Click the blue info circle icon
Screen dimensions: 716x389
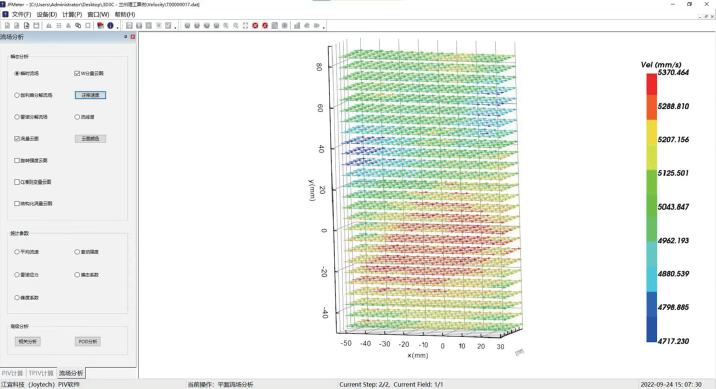[x=110, y=26]
